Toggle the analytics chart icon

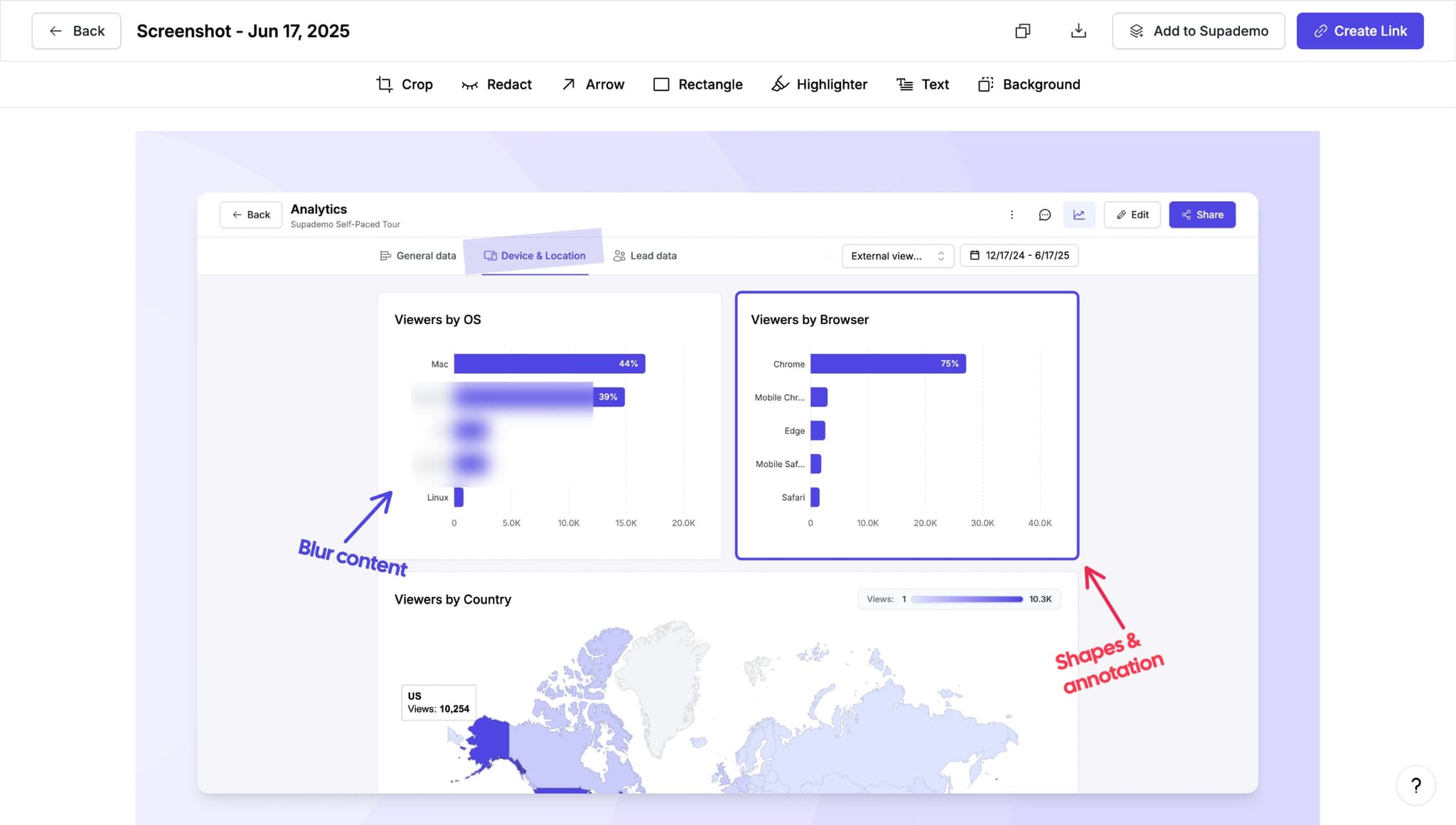pos(1078,215)
